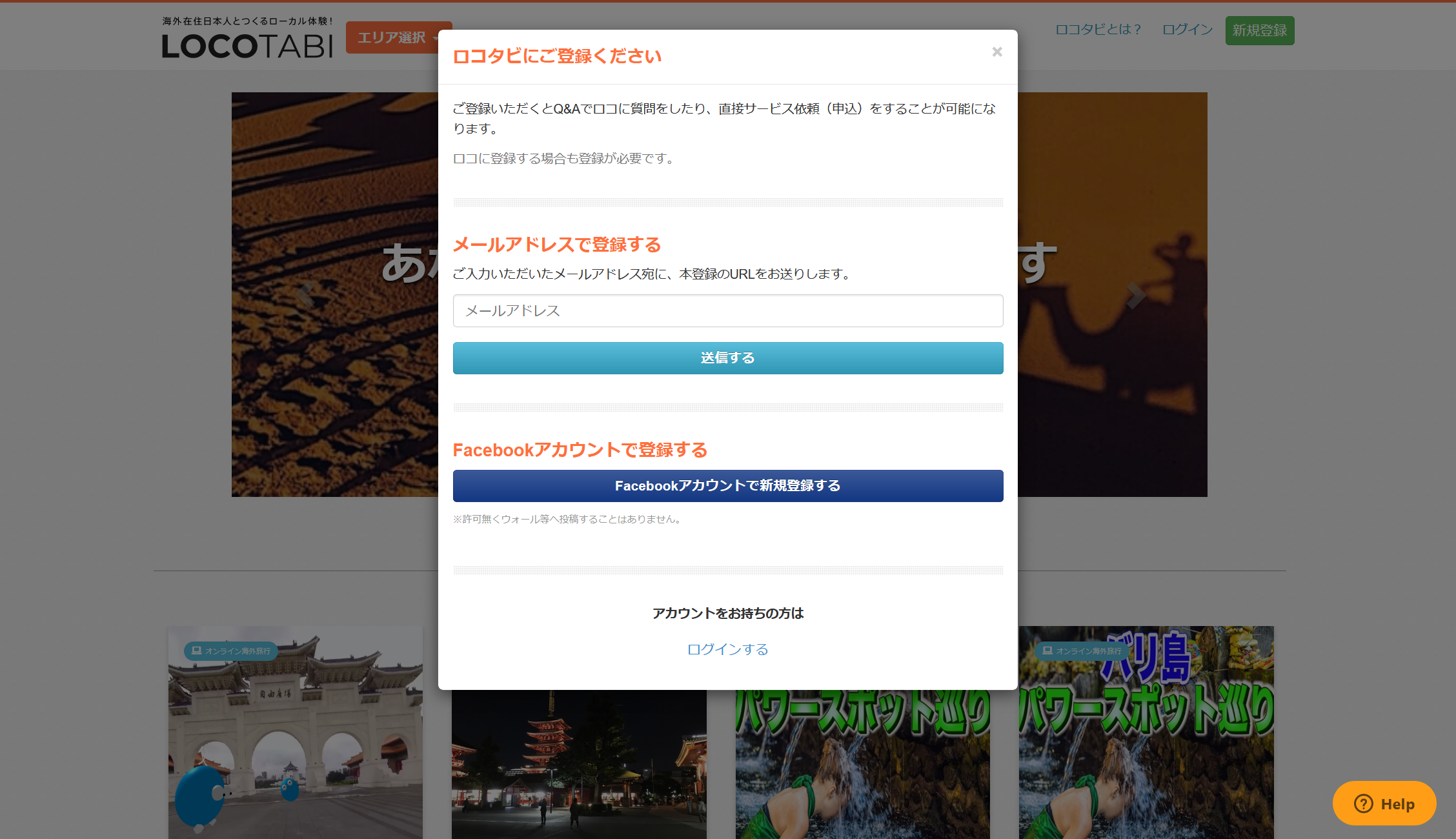
Task: Click the アカウントをお持ちの方は text
Action: click(x=727, y=613)
